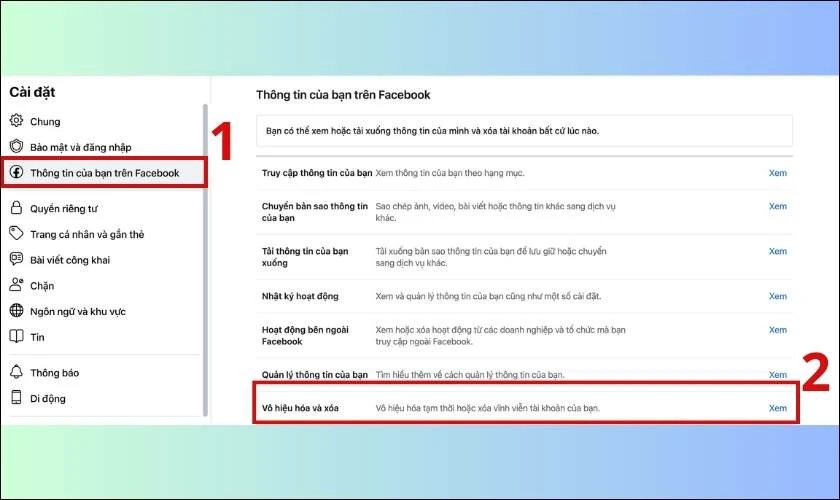Image resolution: width=840 pixels, height=500 pixels.
Task: Click description Sao chép ảnh, video, bài viết
Action: point(496,212)
